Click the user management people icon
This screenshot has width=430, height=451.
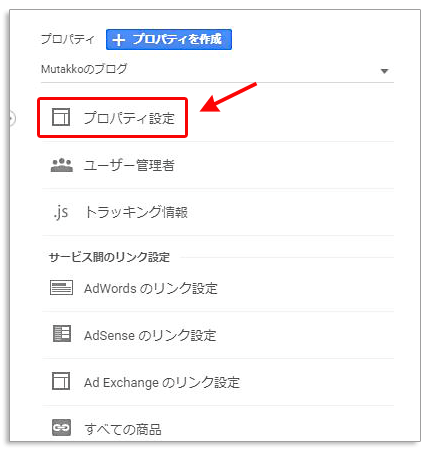click(x=62, y=165)
